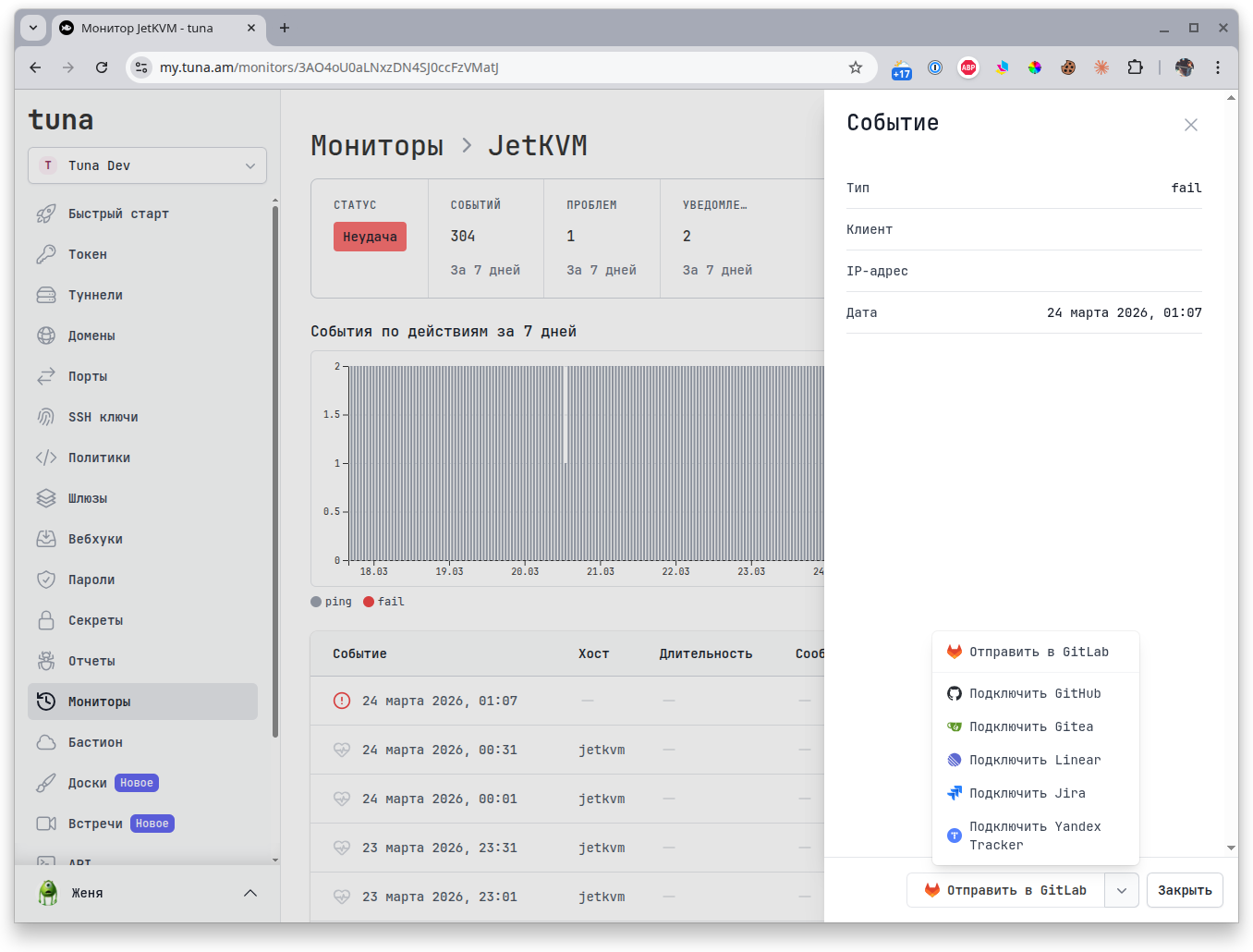Viewport: 1253px width, 952px height.
Task: Open the Tuna Dev workspace selector
Action: tap(147, 165)
